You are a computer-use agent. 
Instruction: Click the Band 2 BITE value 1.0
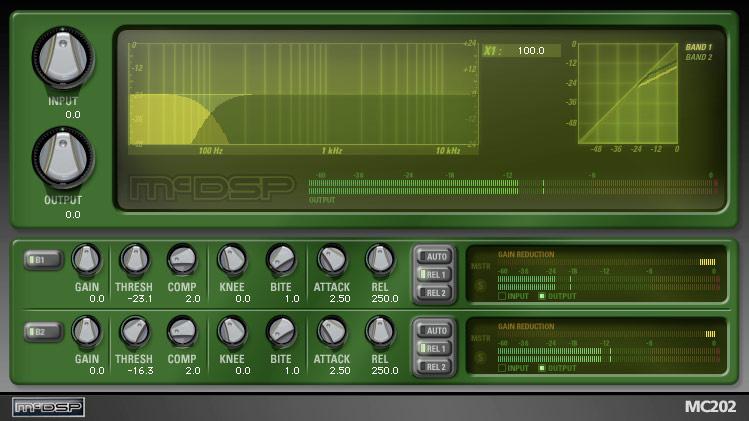click(x=292, y=371)
